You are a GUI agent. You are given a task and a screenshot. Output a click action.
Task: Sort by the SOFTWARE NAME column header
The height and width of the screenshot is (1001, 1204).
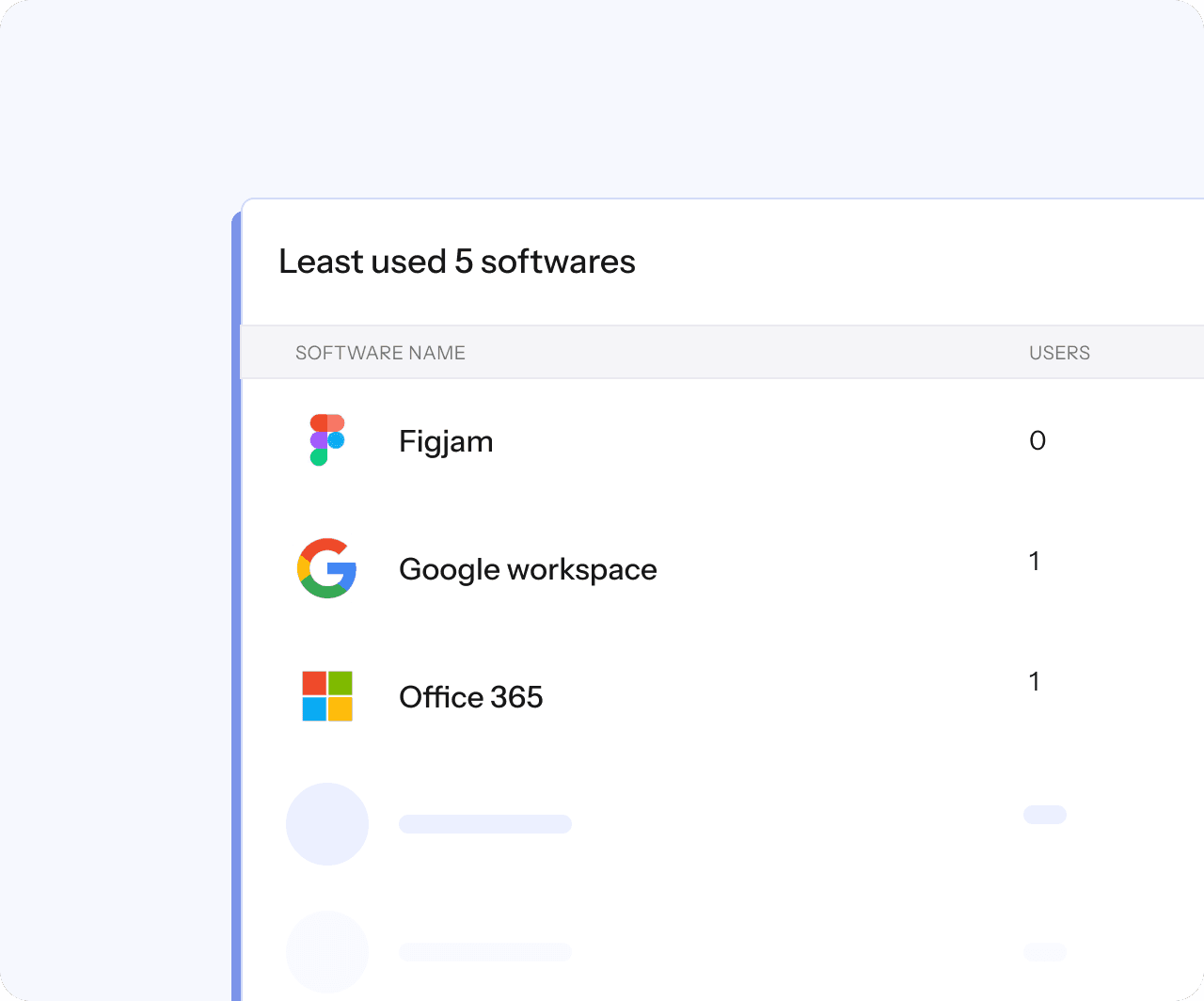click(380, 353)
